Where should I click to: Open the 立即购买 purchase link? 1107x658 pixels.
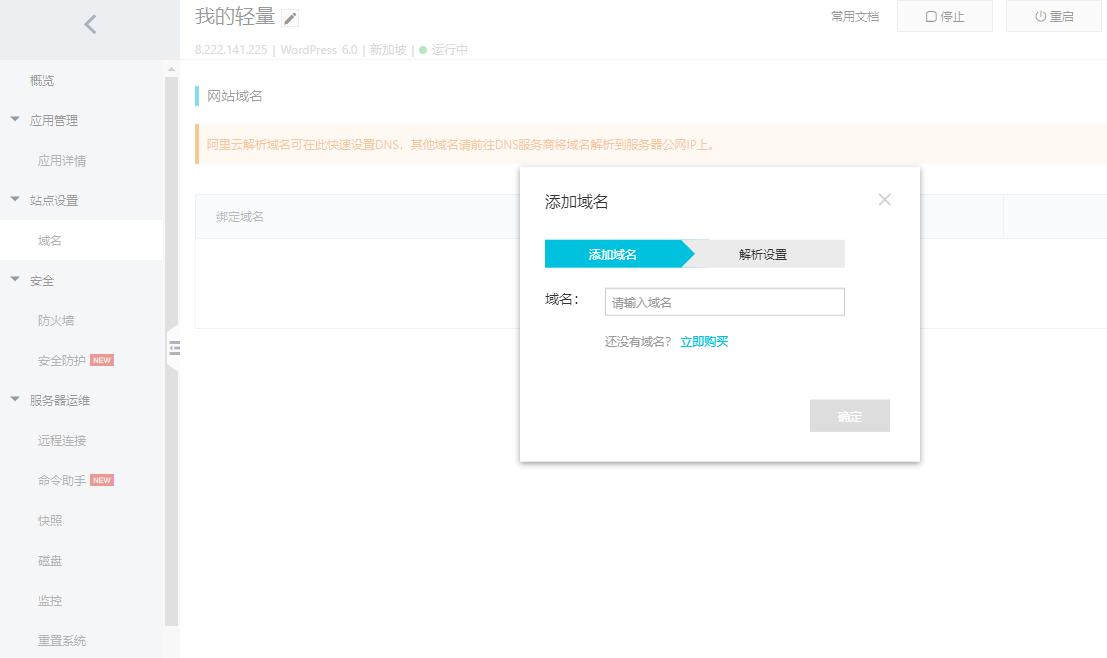coord(703,341)
